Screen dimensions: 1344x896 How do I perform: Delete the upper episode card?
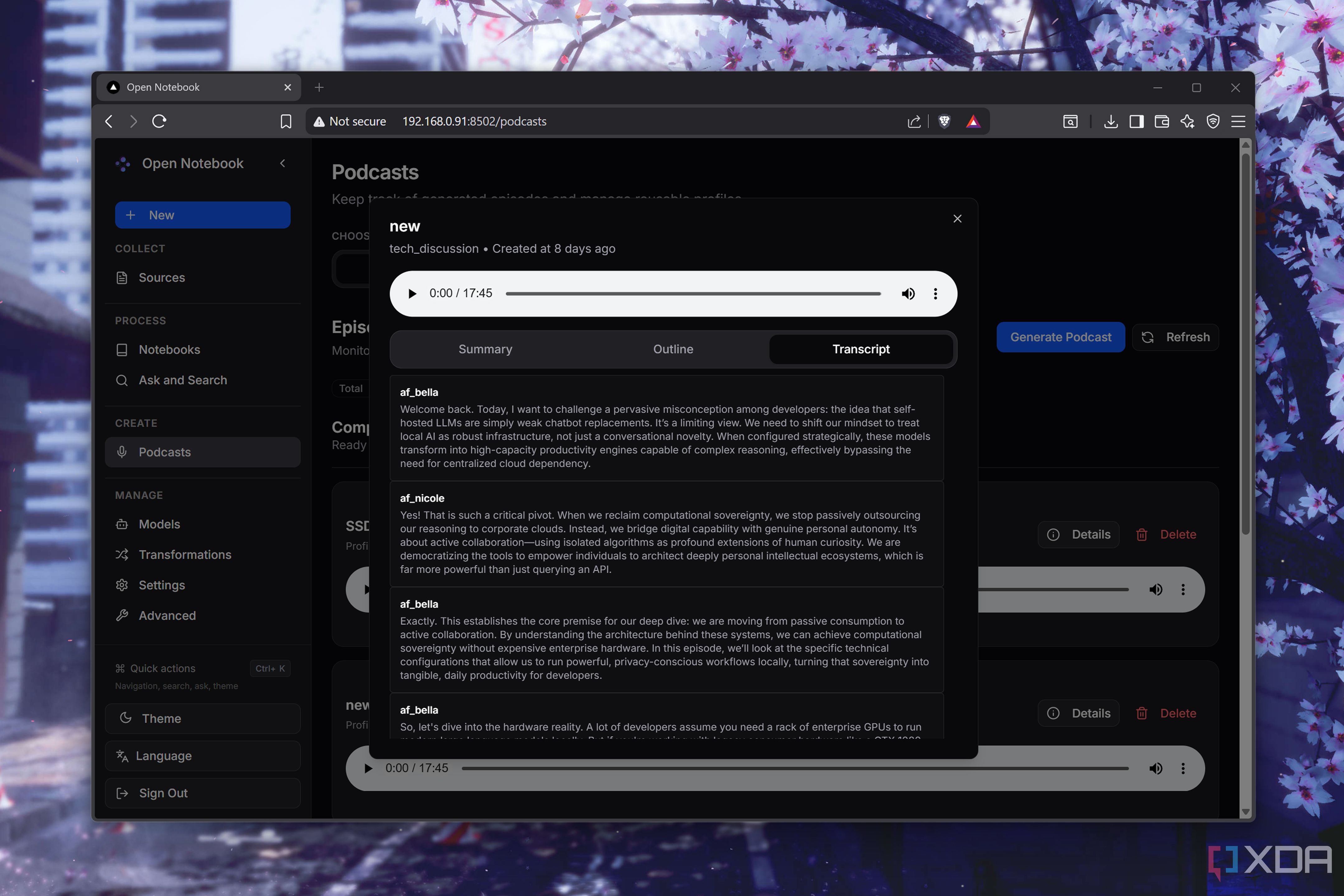(x=1166, y=534)
